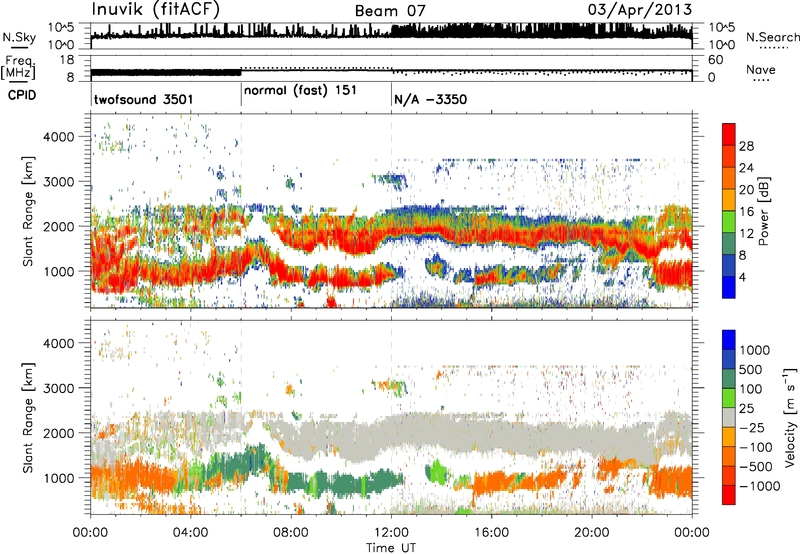Click the '04:00' time axis tick label

tap(190, 533)
